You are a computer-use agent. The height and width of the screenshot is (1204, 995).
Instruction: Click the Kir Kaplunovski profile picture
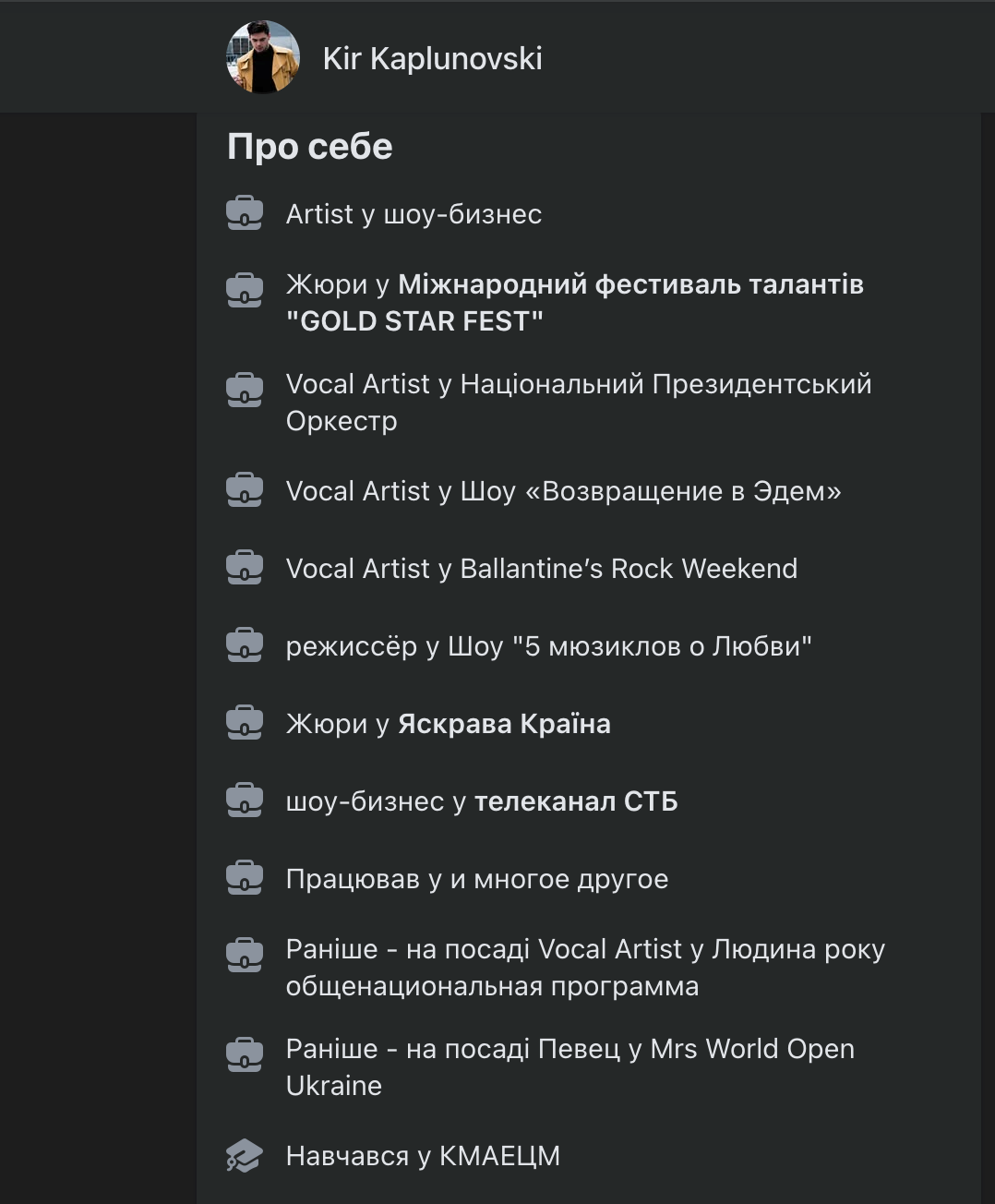(x=263, y=57)
